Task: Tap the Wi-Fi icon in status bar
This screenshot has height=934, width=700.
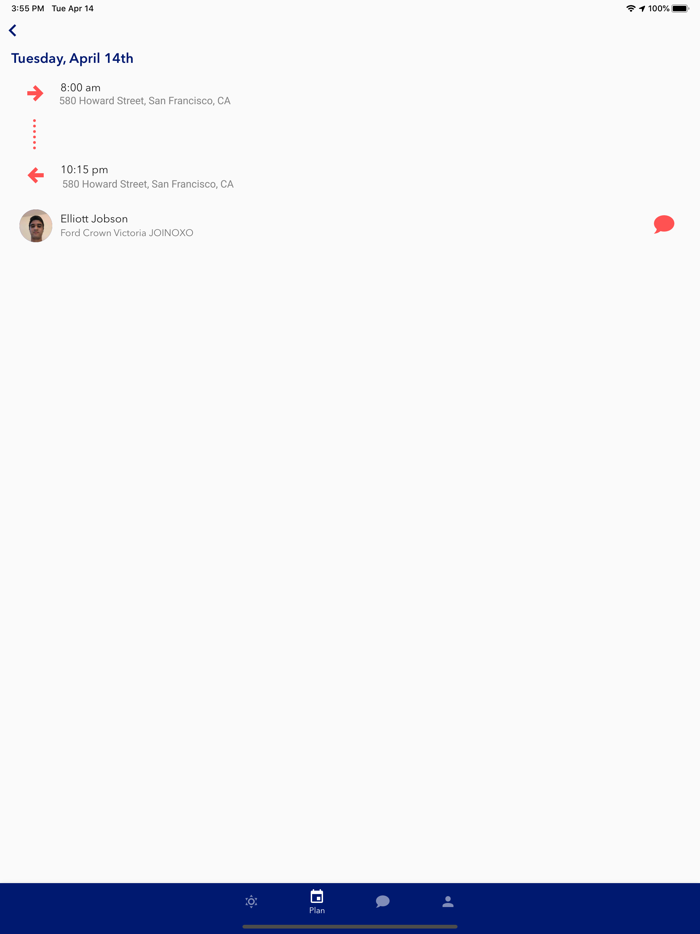Action: click(631, 8)
